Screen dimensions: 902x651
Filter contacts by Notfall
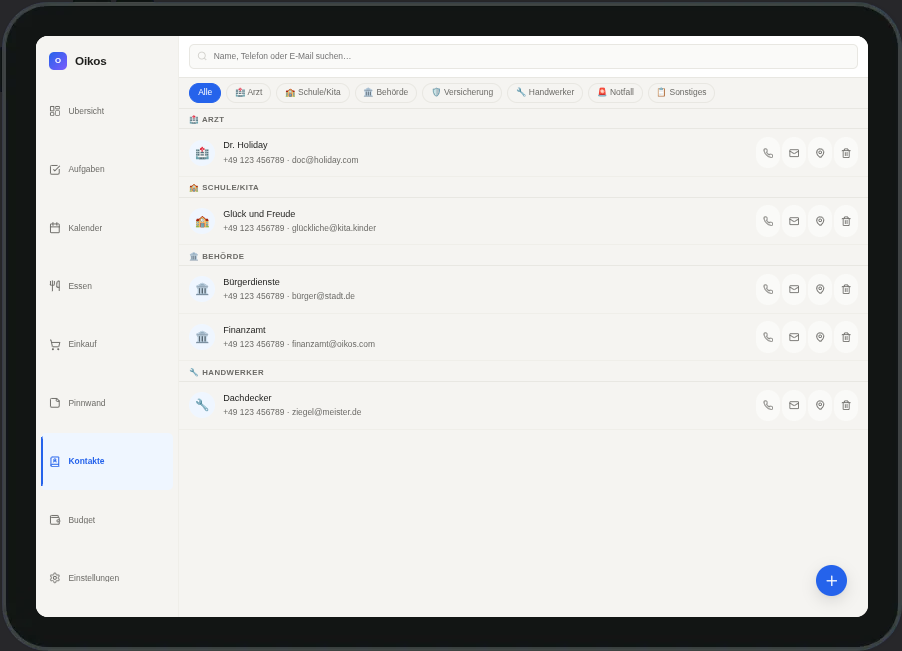coord(616,93)
